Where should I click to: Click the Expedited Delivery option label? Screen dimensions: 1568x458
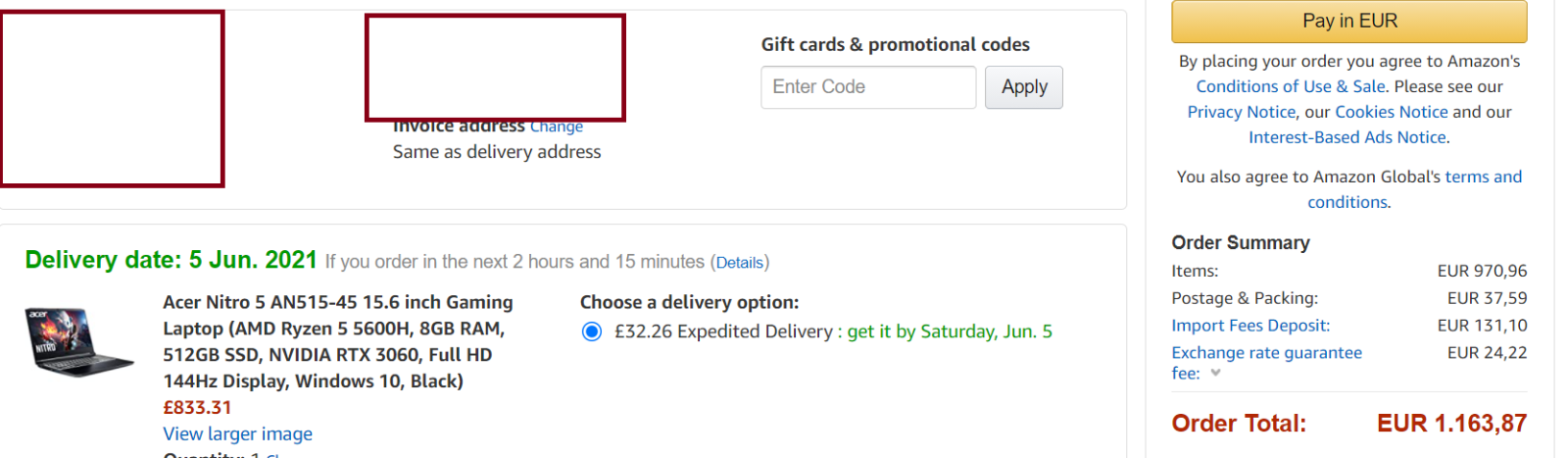point(833,331)
